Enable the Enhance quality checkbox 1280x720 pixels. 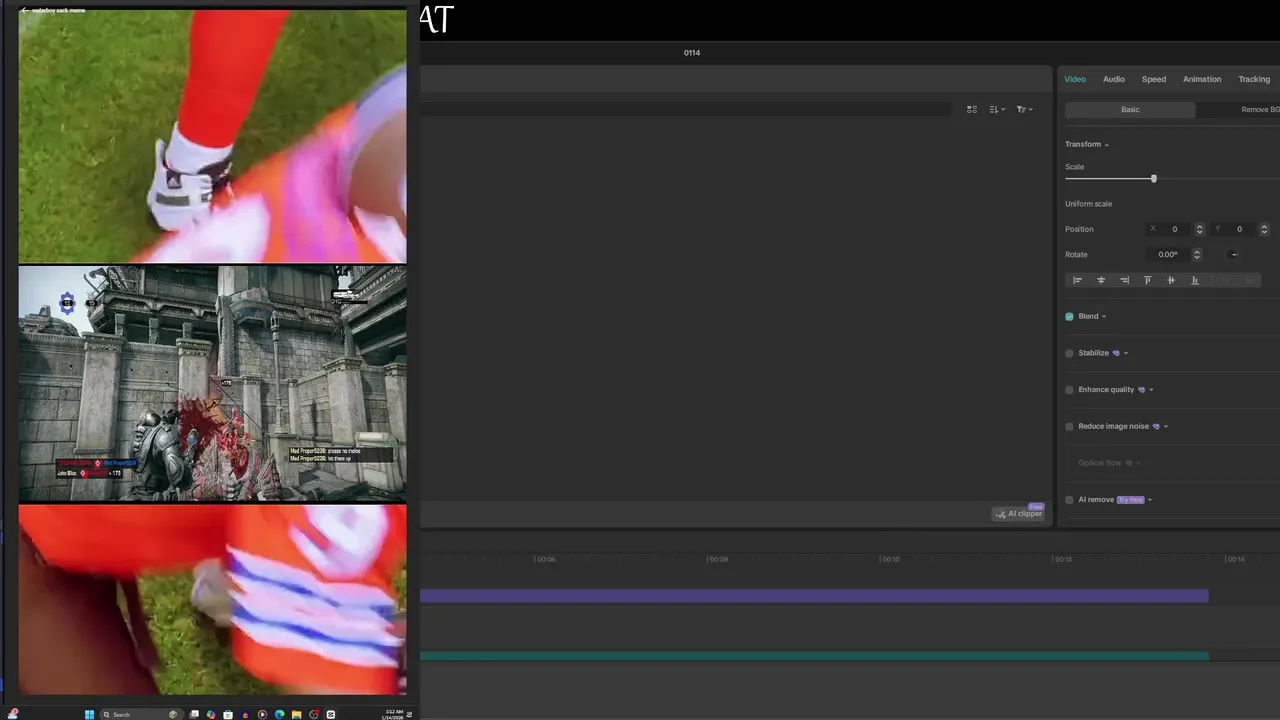(x=1069, y=390)
